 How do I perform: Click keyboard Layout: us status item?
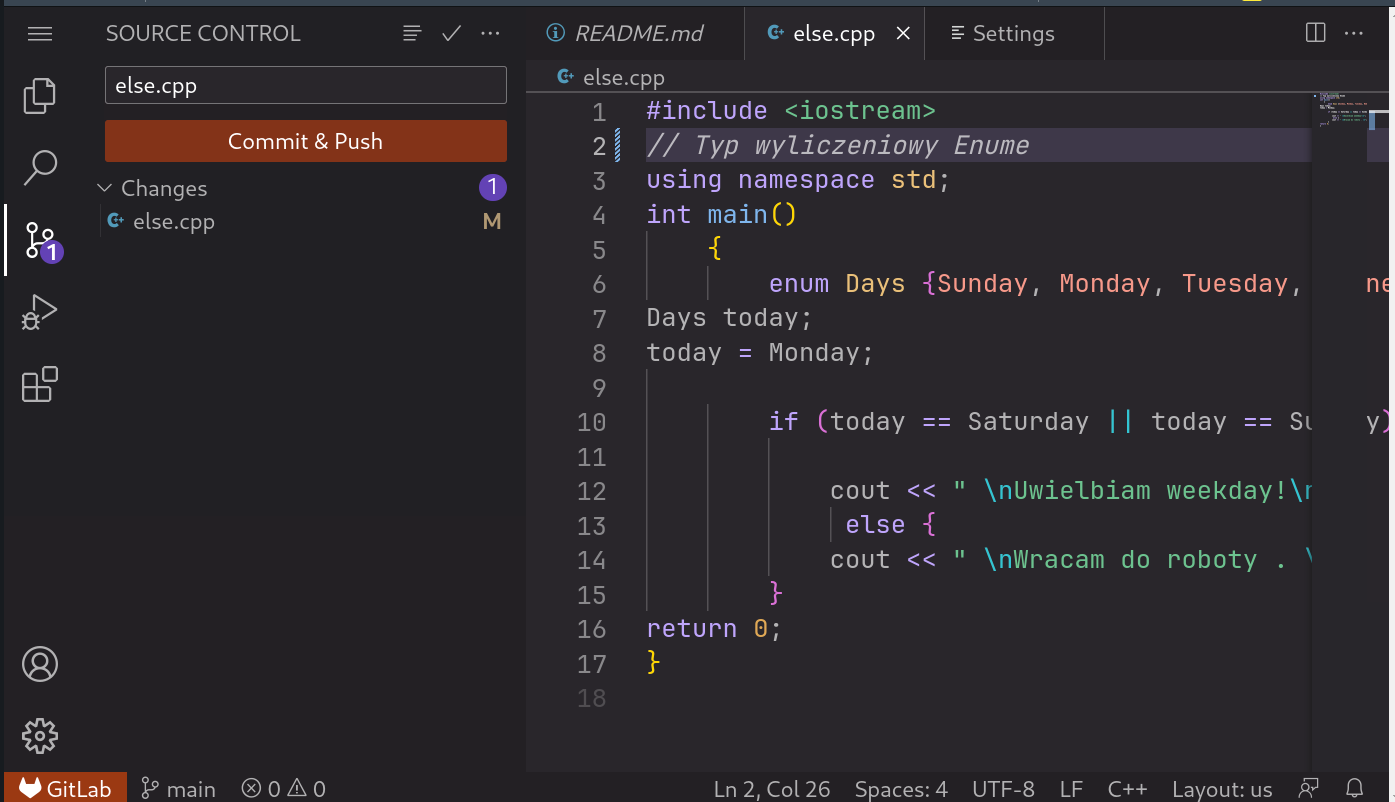(1222, 789)
